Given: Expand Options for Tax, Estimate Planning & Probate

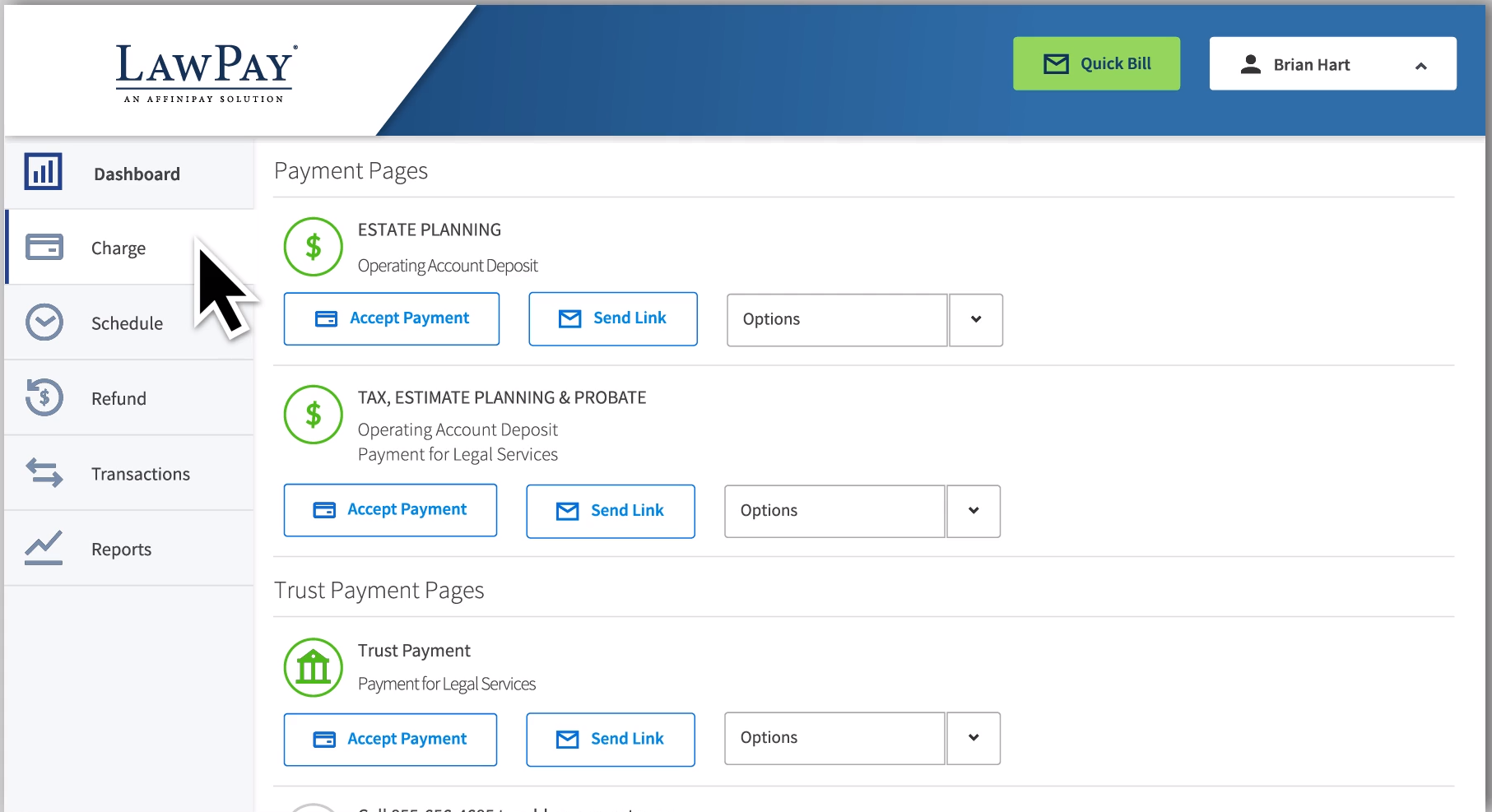Looking at the screenshot, I should [974, 511].
